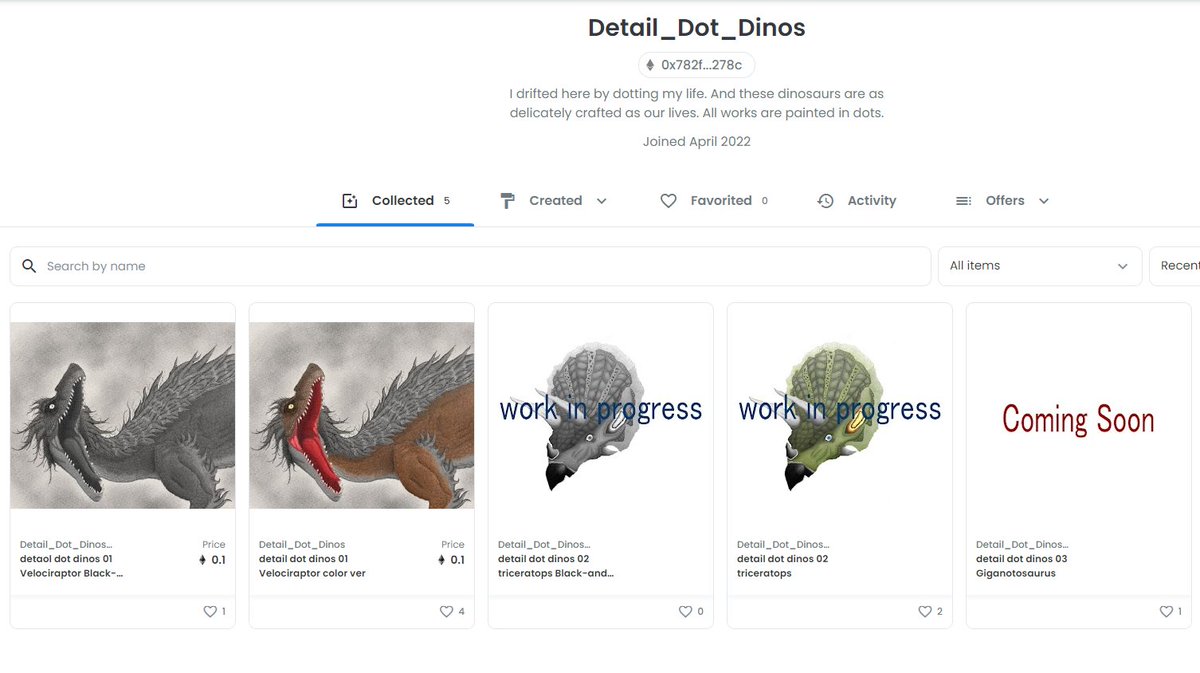
Task: Click 'Giganotosaurus' name text
Action: tap(1016, 574)
